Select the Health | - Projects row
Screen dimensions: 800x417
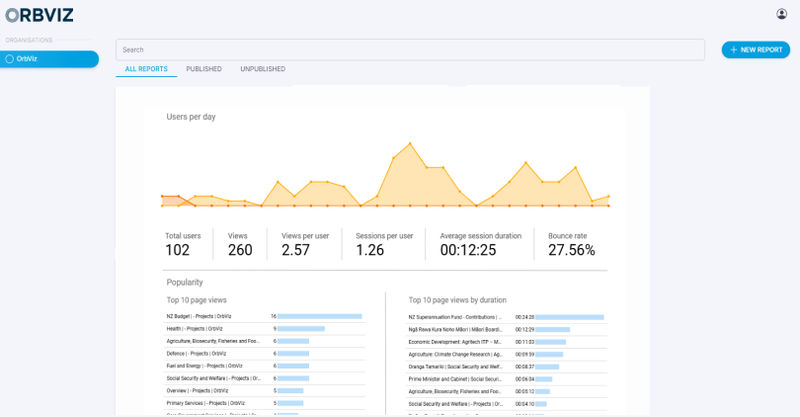coord(264,329)
